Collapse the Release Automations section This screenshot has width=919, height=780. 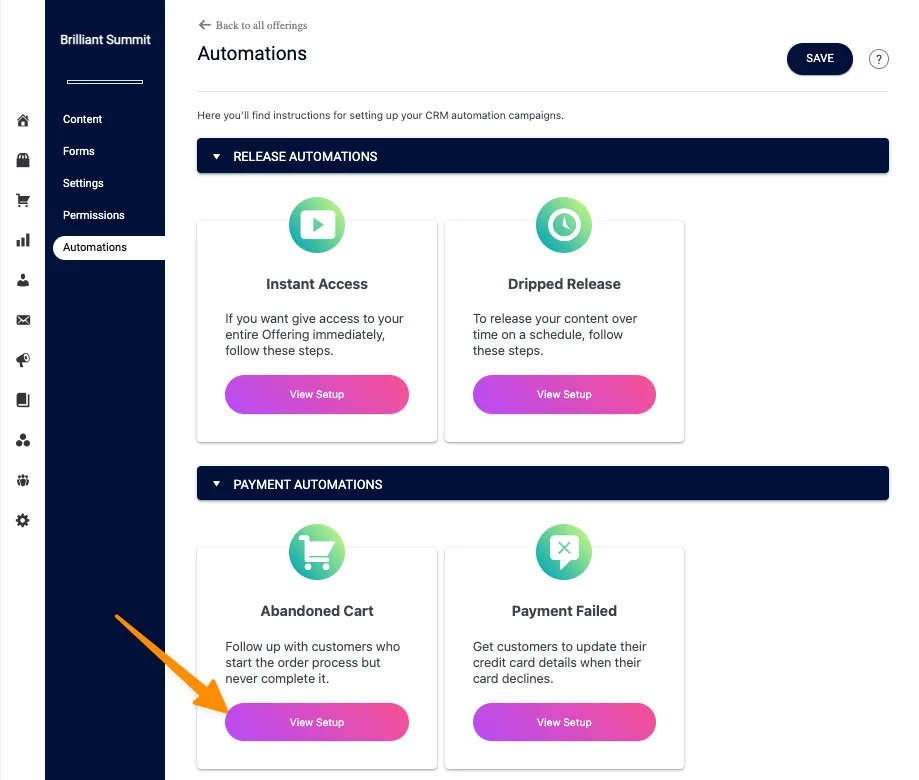(x=216, y=157)
